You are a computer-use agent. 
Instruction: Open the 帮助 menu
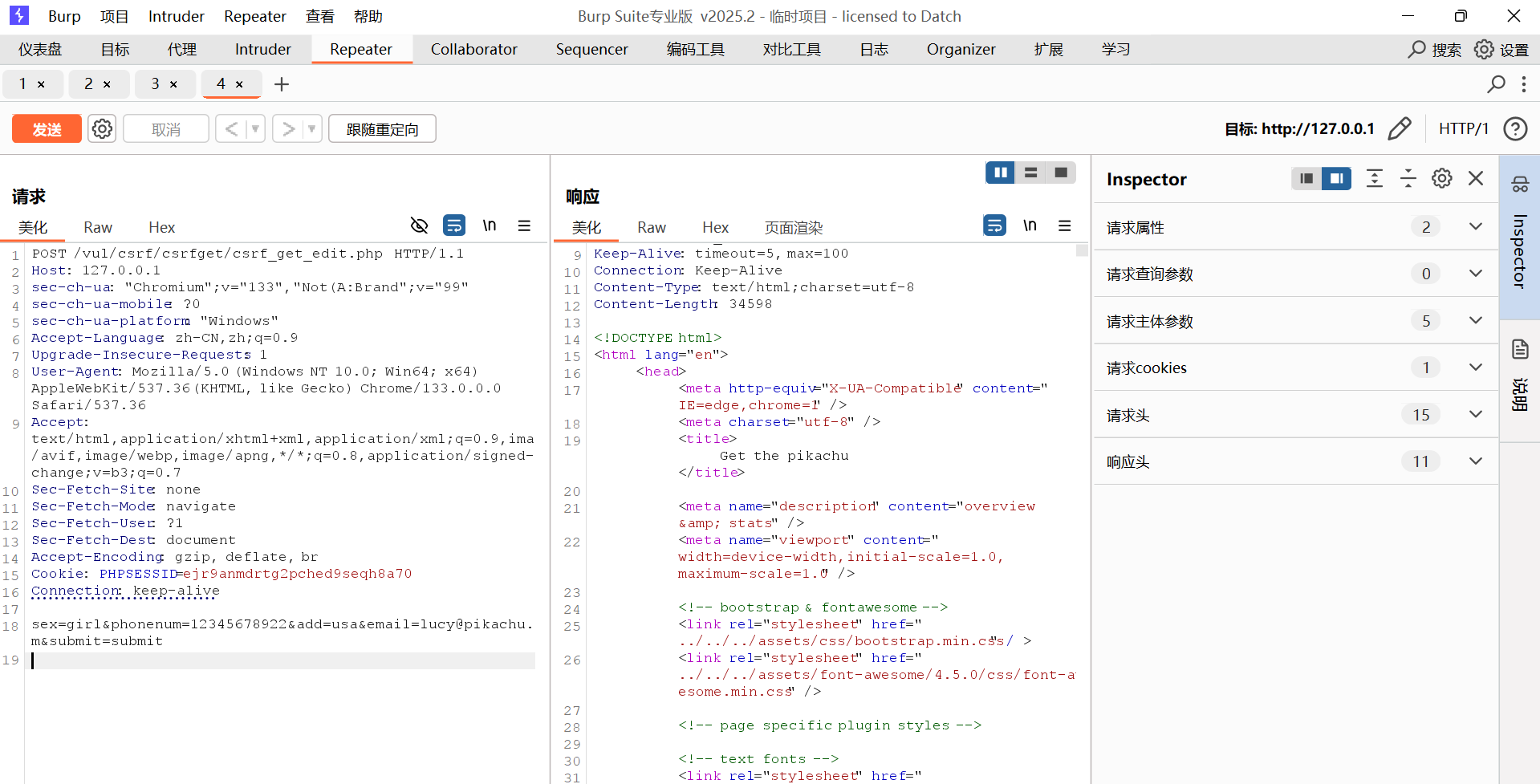(x=368, y=16)
